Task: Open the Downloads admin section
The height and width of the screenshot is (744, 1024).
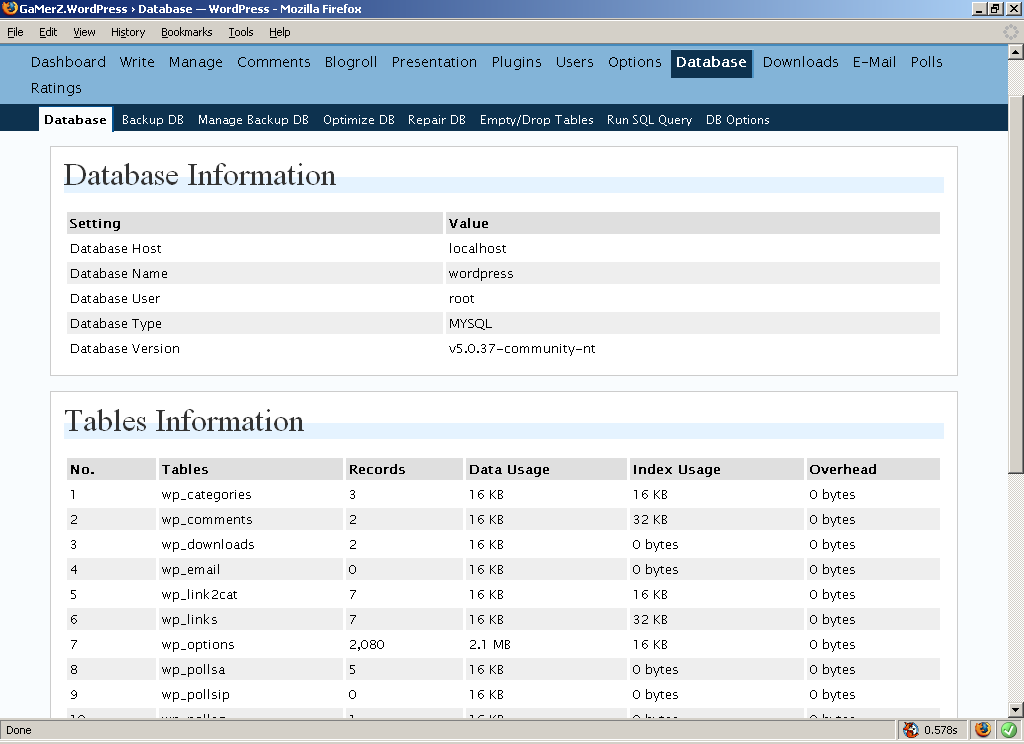Action: coord(801,62)
